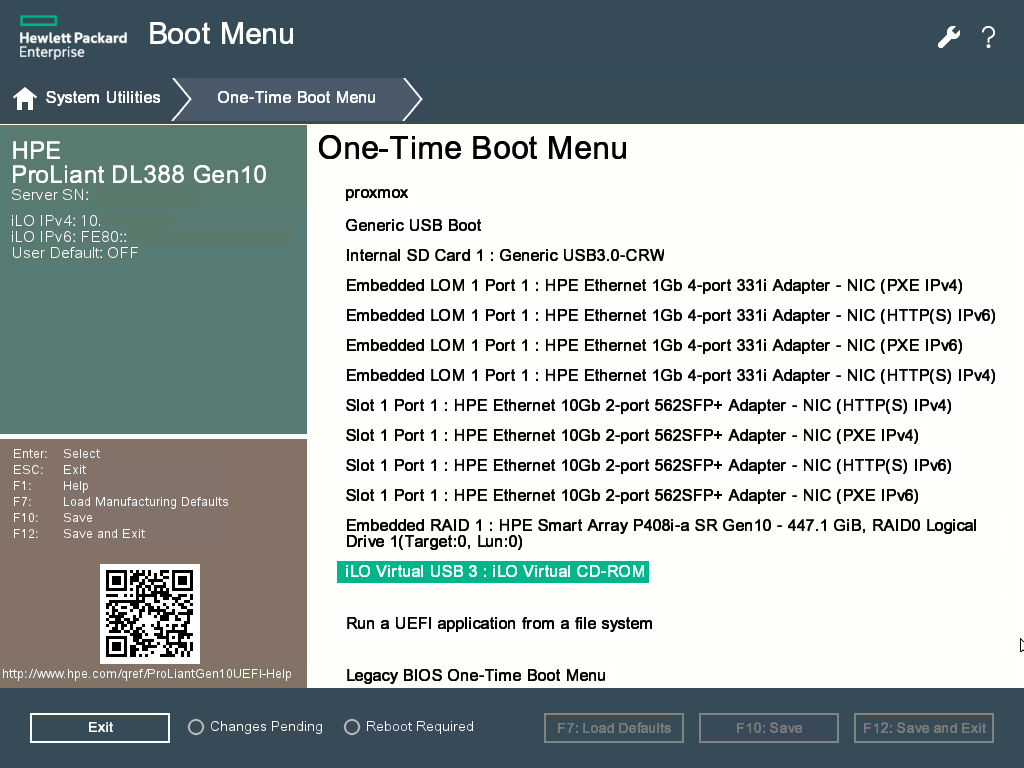Boot Embedded LOM 1 NIC (PXE IPv4)
This screenshot has height=768, width=1024.
point(654,285)
